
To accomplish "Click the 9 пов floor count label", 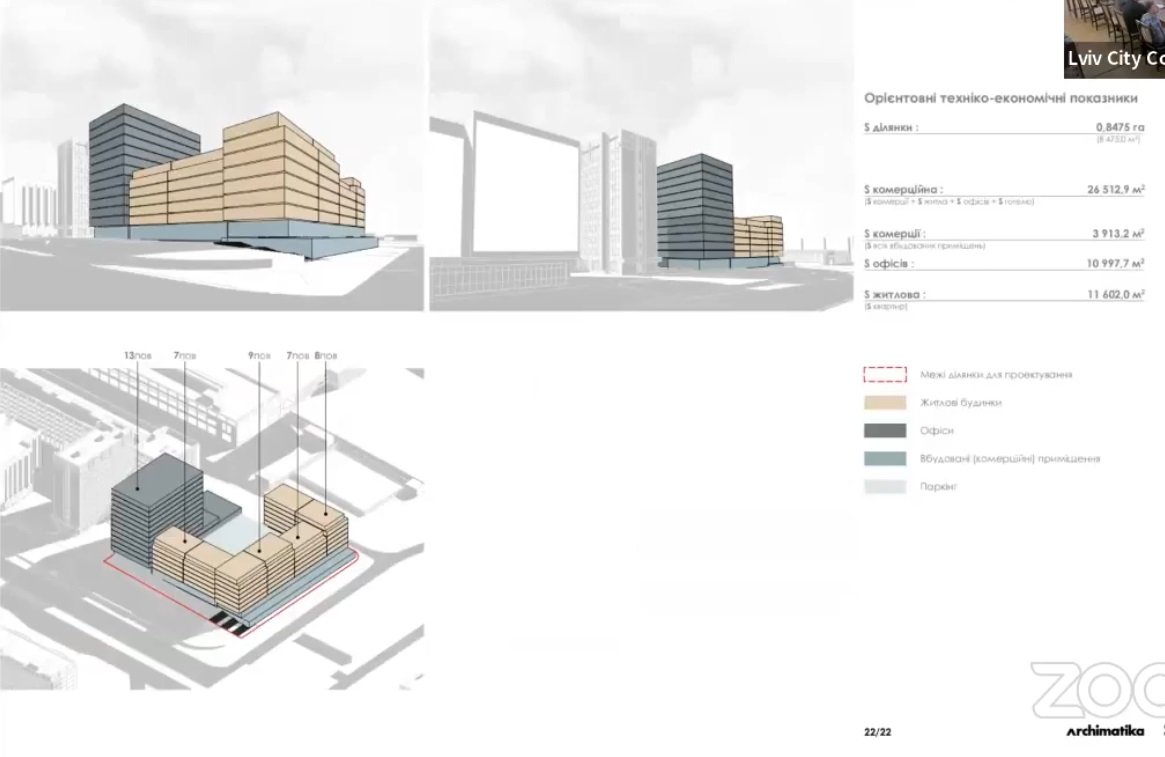I will click(259, 356).
